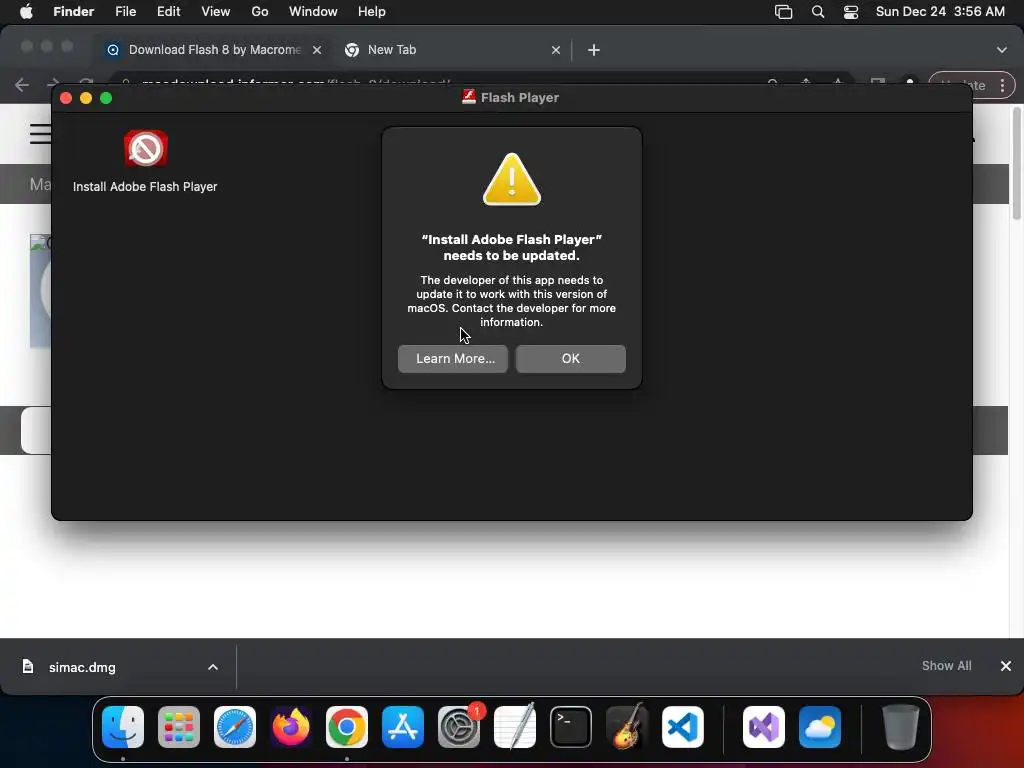Open the Trash from the Dock

click(901, 726)
